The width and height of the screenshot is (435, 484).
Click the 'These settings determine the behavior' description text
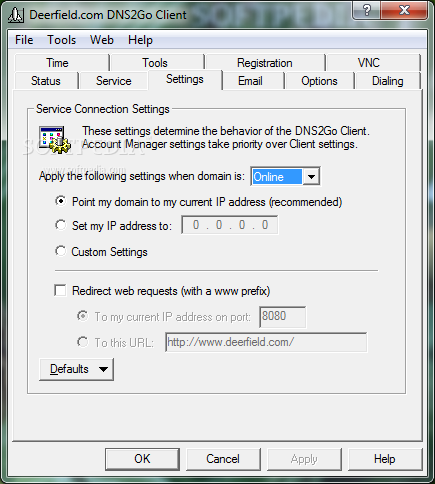(226, 137)
